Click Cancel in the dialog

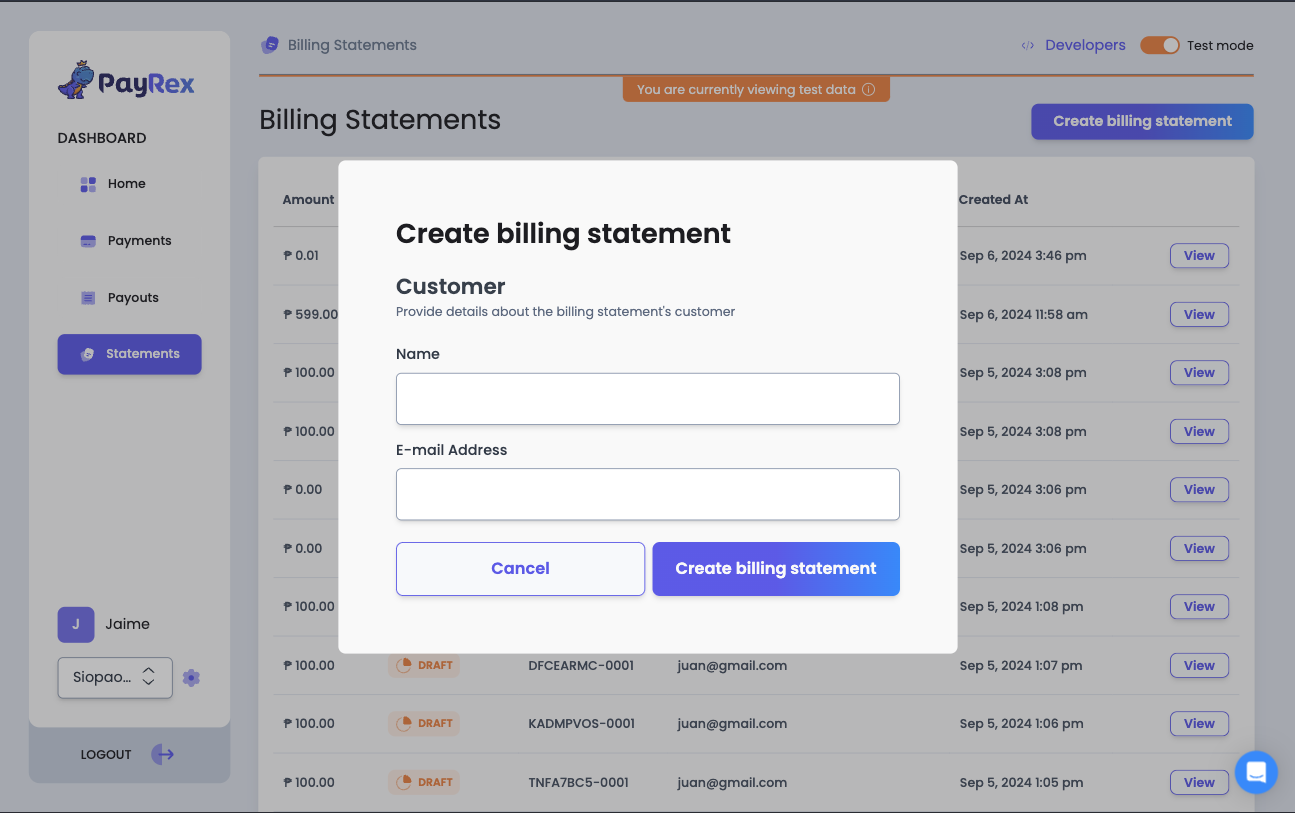520,568
